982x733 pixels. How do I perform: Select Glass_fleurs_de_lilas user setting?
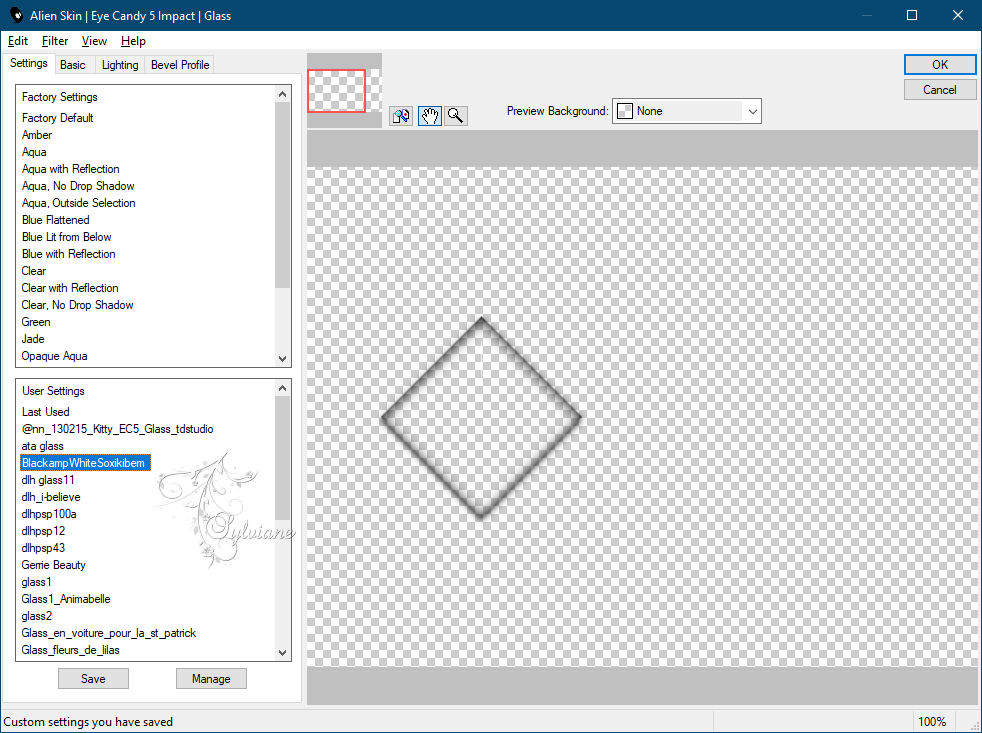click(70, 648)
